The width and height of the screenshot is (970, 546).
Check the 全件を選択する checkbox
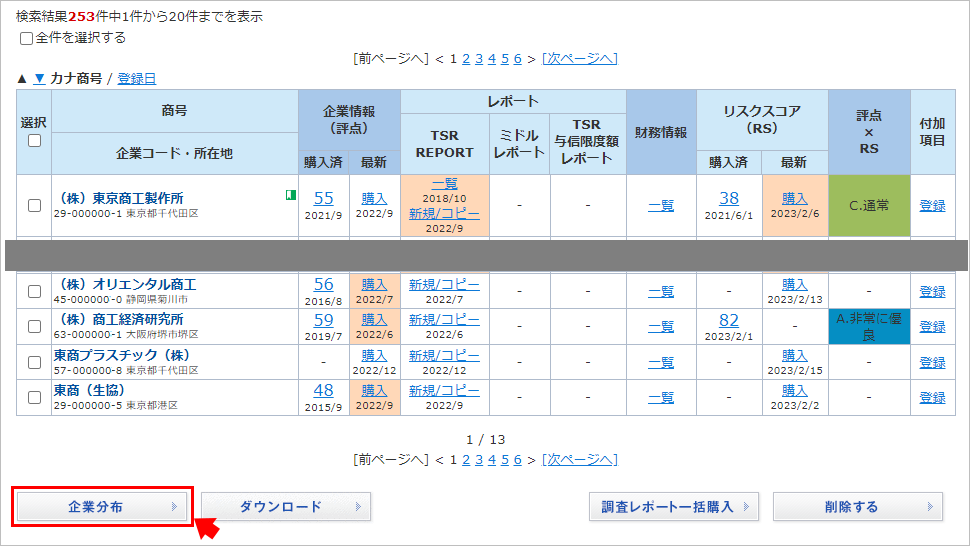[x=26, y=38]
